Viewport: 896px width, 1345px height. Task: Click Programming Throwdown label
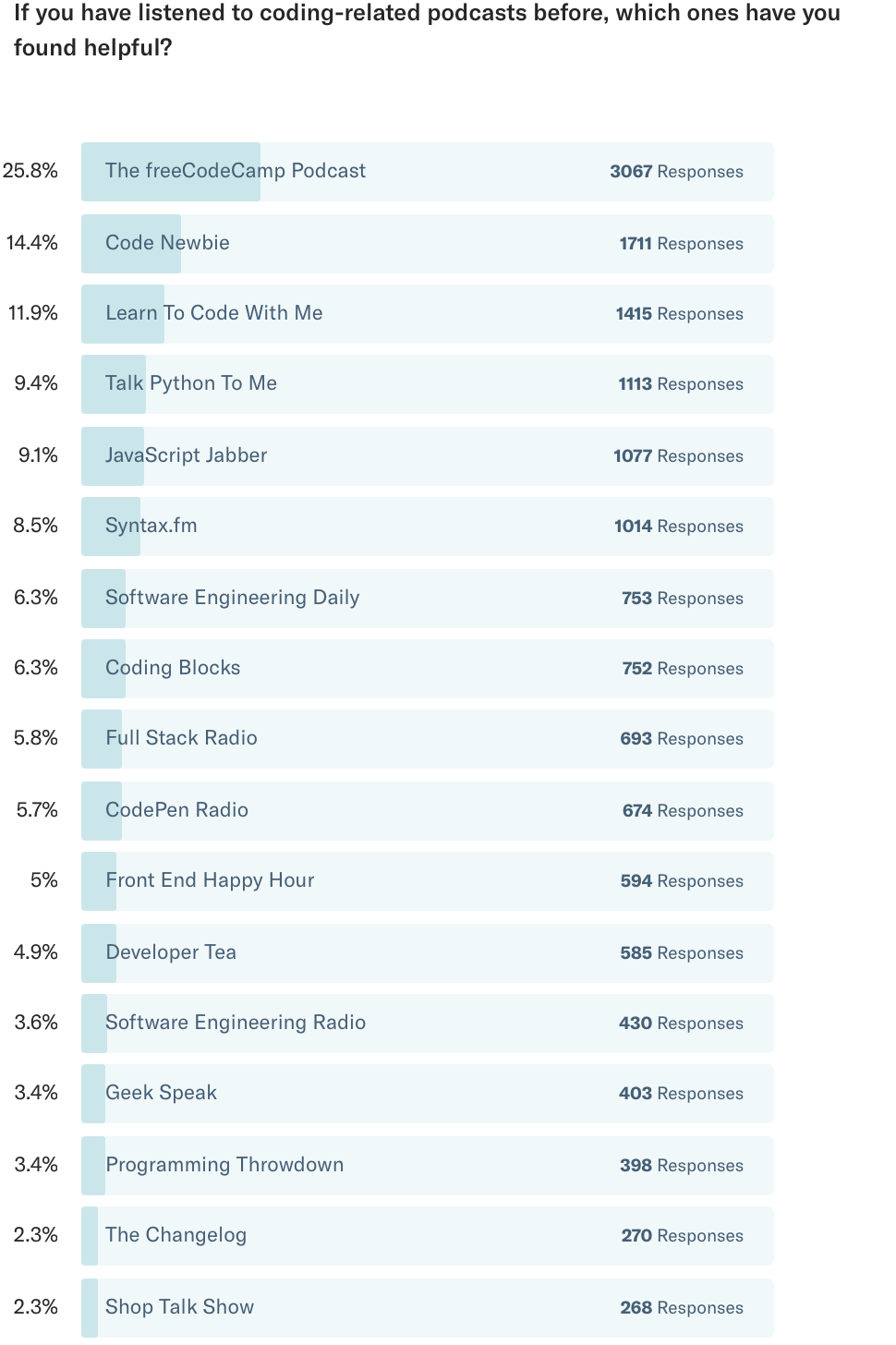224,1165
